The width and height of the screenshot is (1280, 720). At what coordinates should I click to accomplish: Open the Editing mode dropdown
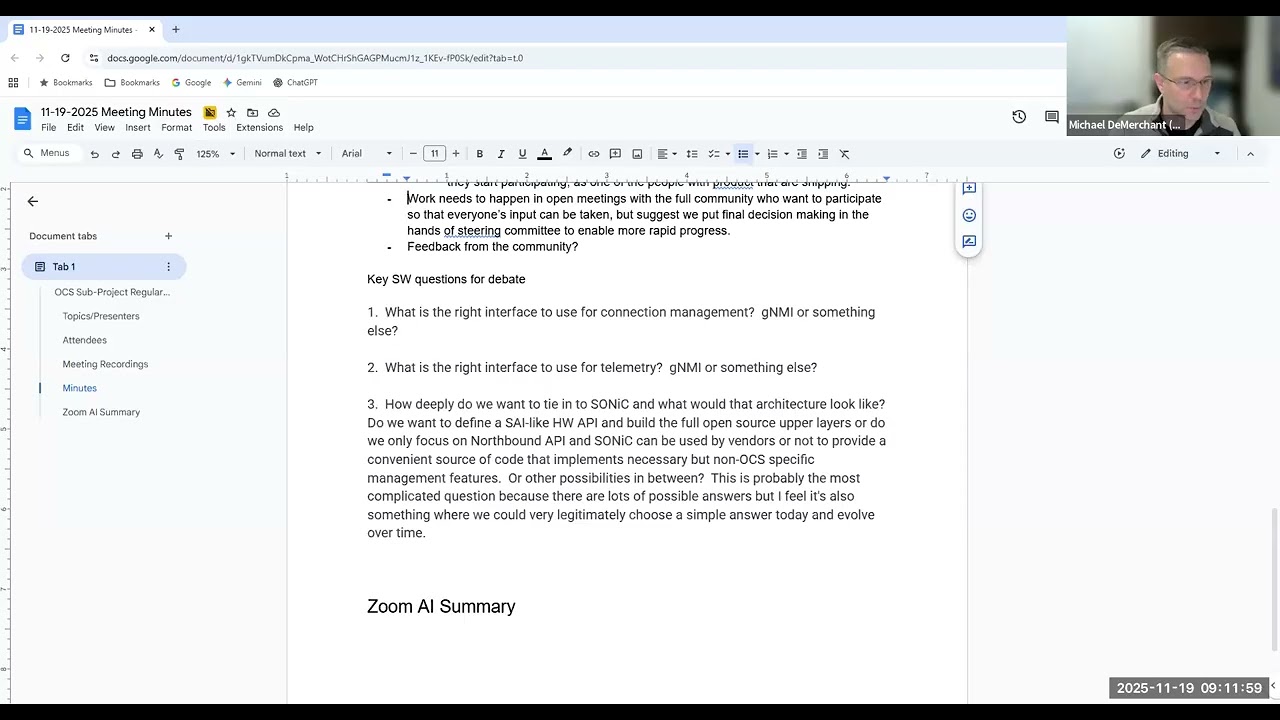click(x=1181, y=154)
